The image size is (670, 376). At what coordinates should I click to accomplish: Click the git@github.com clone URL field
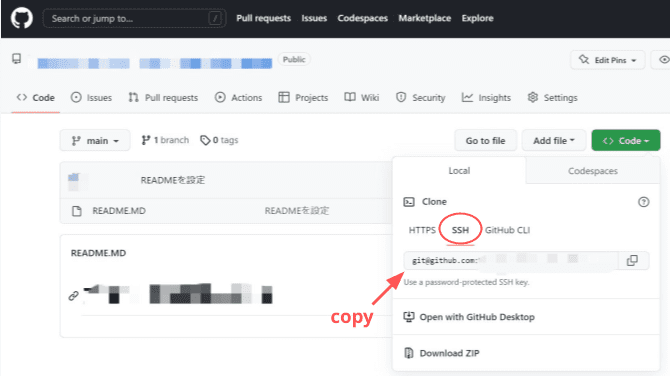coord(511,260)
